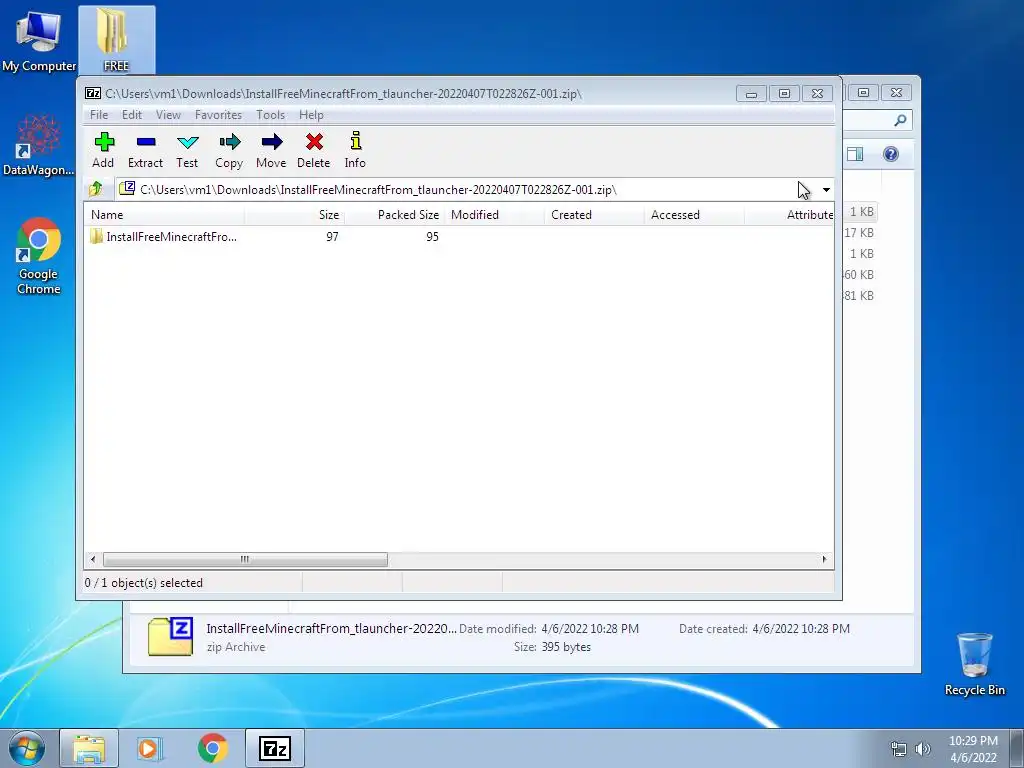This screenshot has height=768, width=1024.
Task: Sort by the Size column header
Action: coord(295,215)
